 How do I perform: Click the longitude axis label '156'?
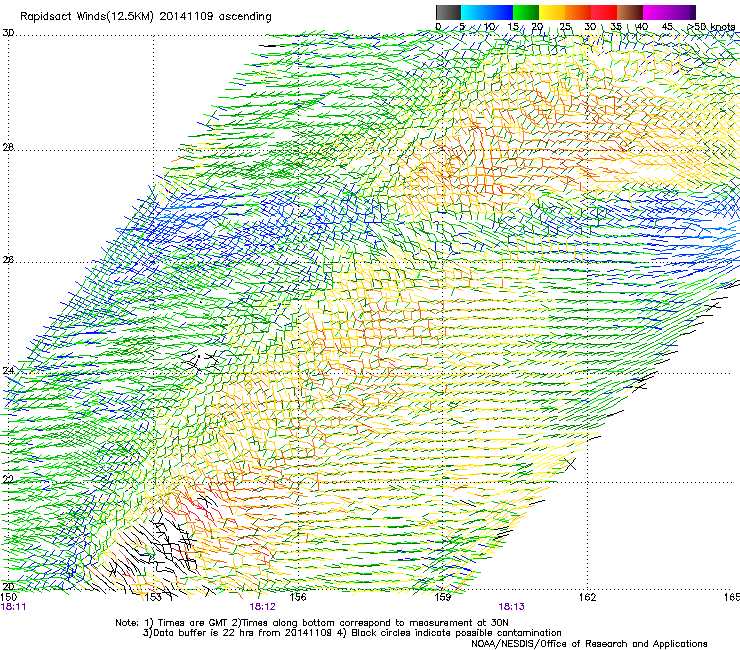tap(298, 597)
